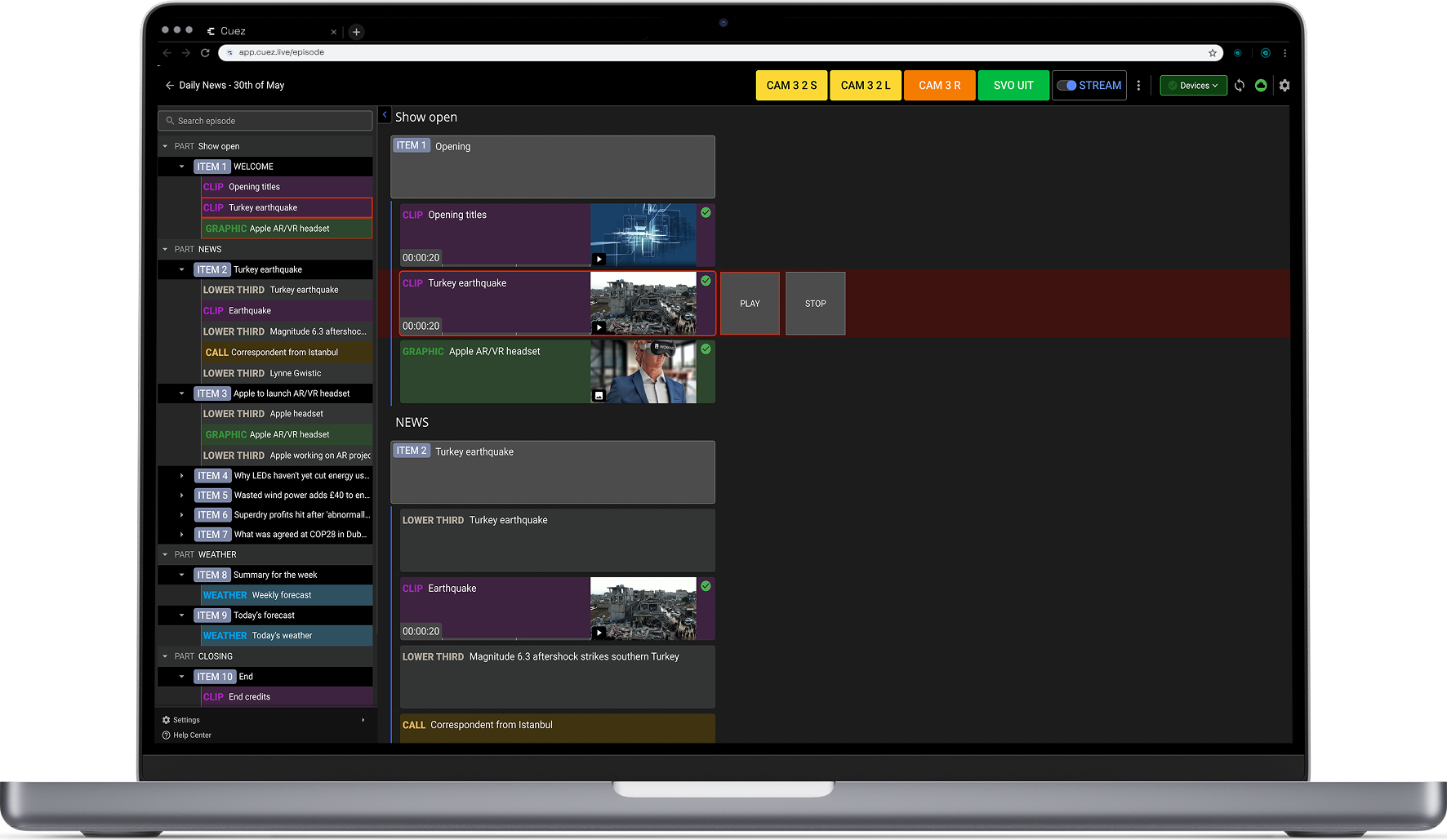Click the sync refresh icon in the top toolbar
The height and width of the screenshot is (840, 1447).
pyautogui.click(x=1240, y=85)
